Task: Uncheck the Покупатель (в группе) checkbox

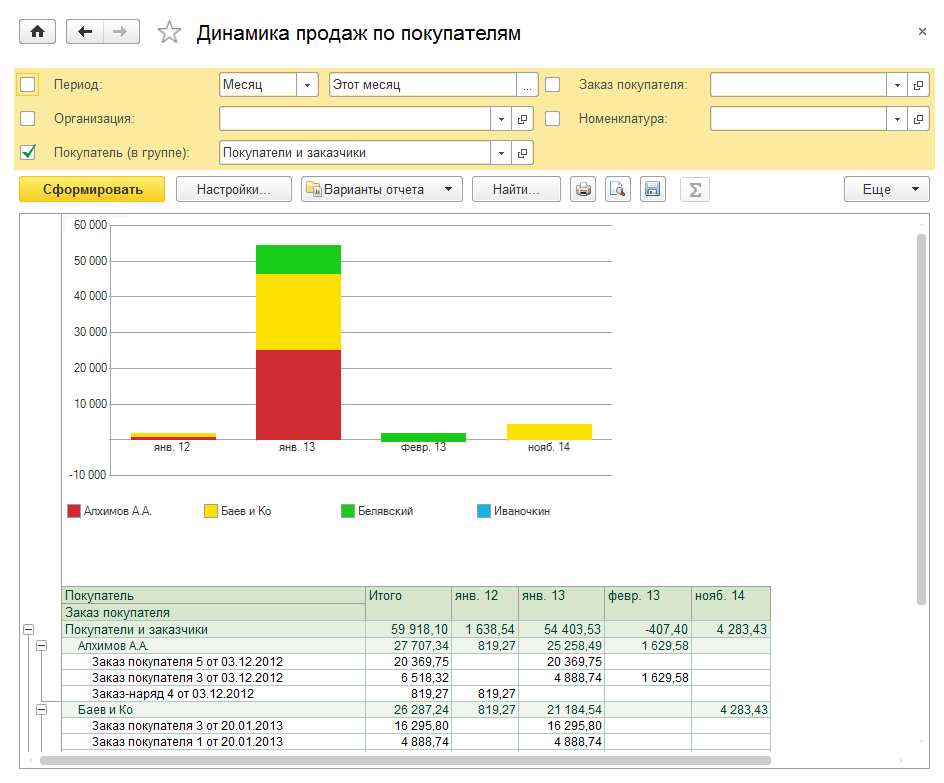Action: click(x=28, y=153)
